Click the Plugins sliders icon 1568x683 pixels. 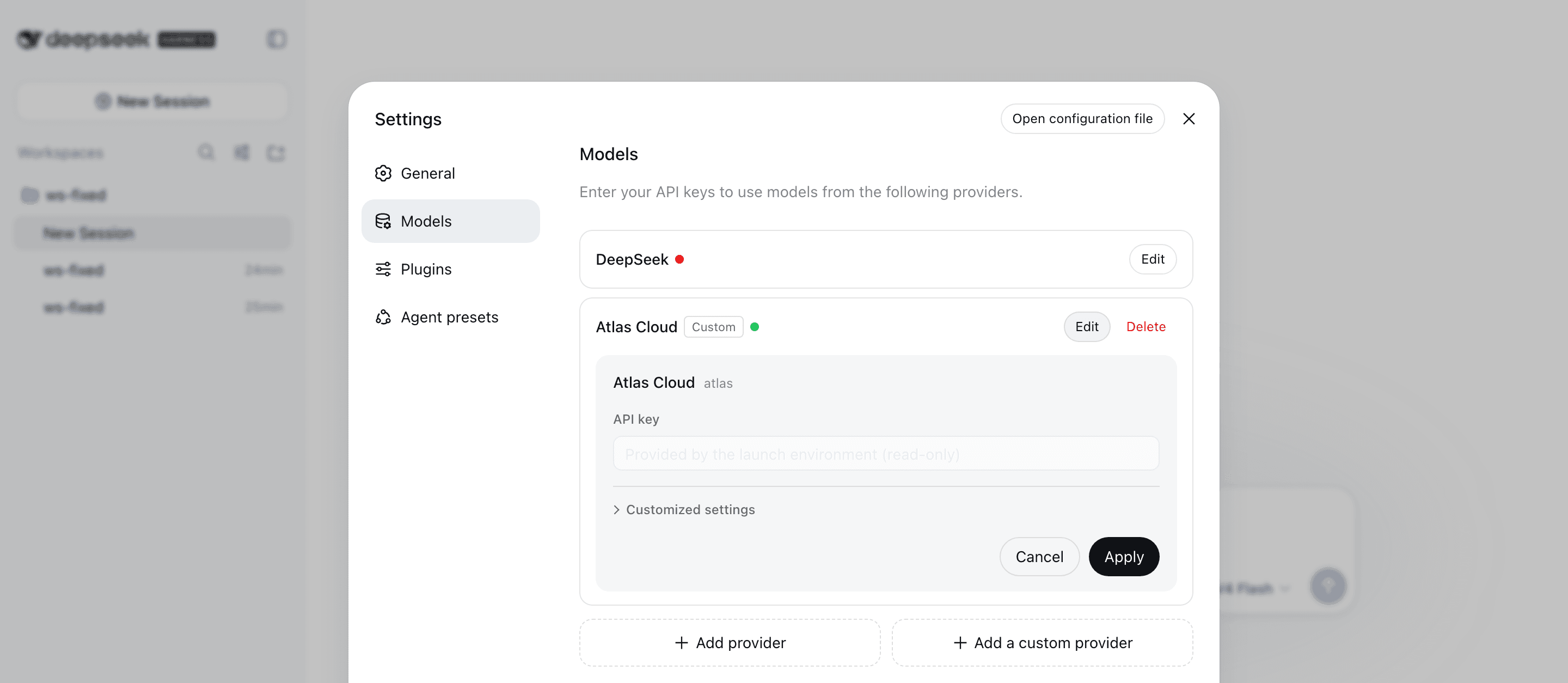[x=383, y=269]
